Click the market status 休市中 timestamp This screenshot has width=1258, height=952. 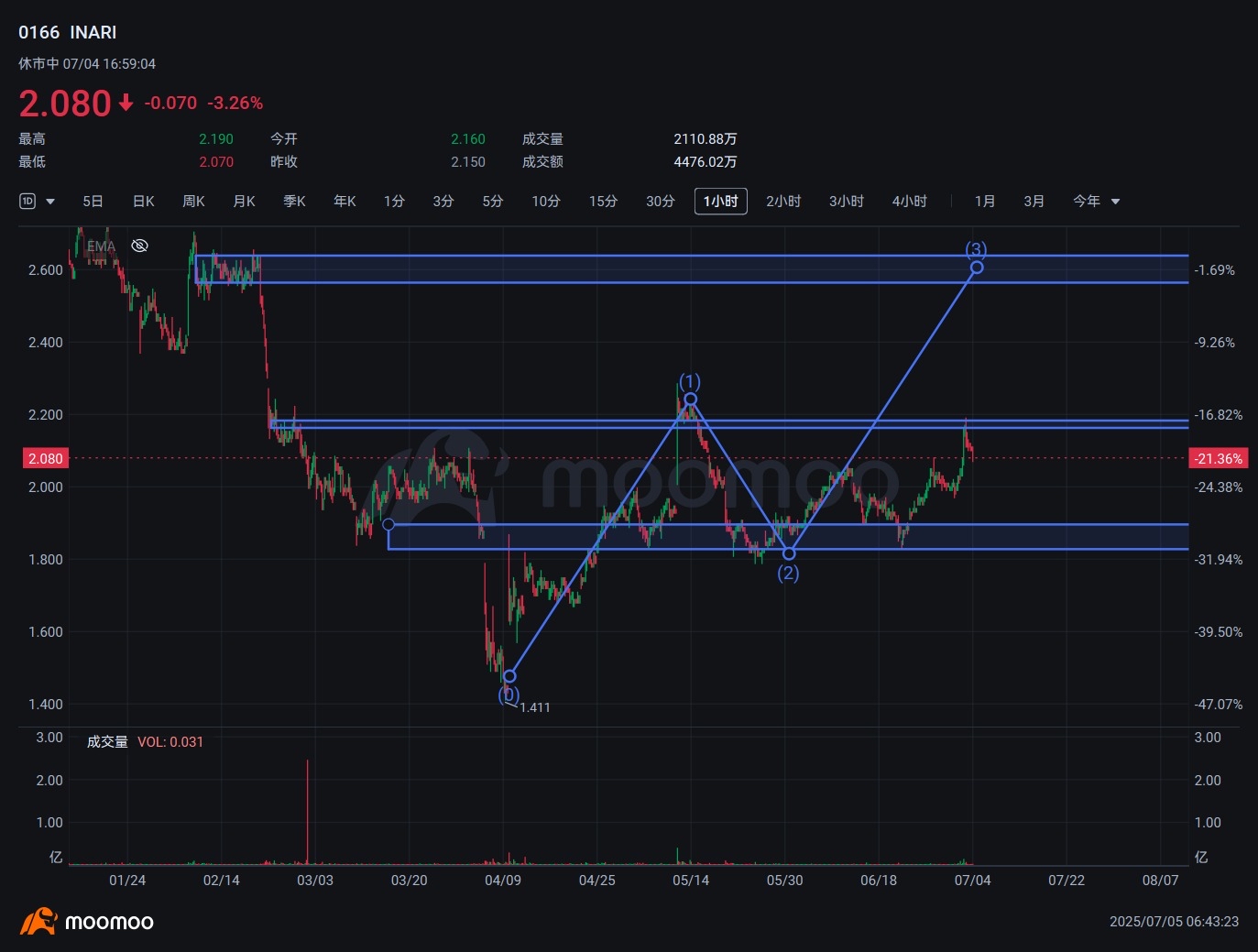pyautogui.click(x=87, y=63)
